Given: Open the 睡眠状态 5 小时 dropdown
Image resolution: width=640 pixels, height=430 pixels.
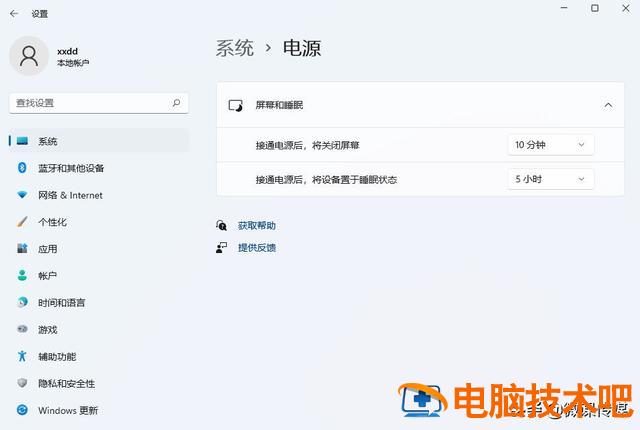Looking at the screenshot, I should point(550,179).
